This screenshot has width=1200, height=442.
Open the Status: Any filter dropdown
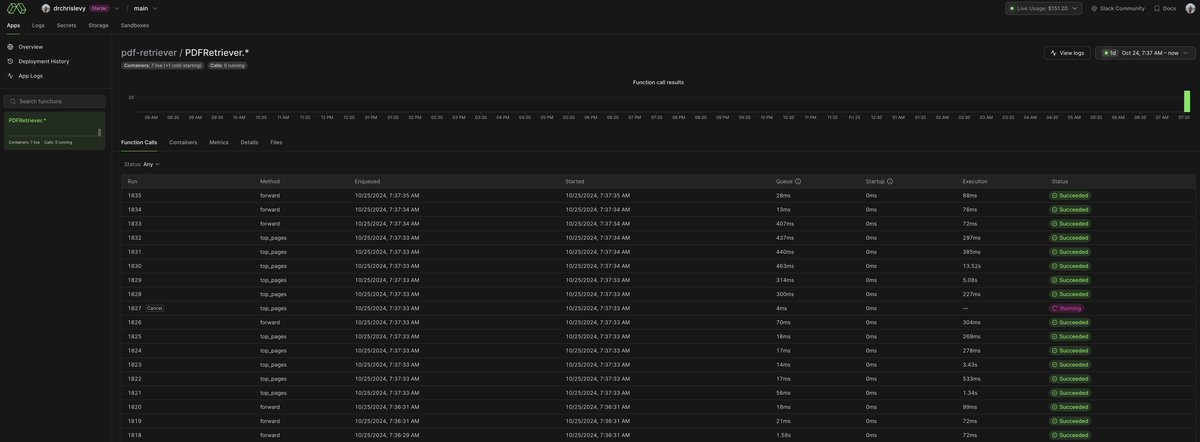tap(142, 164)
